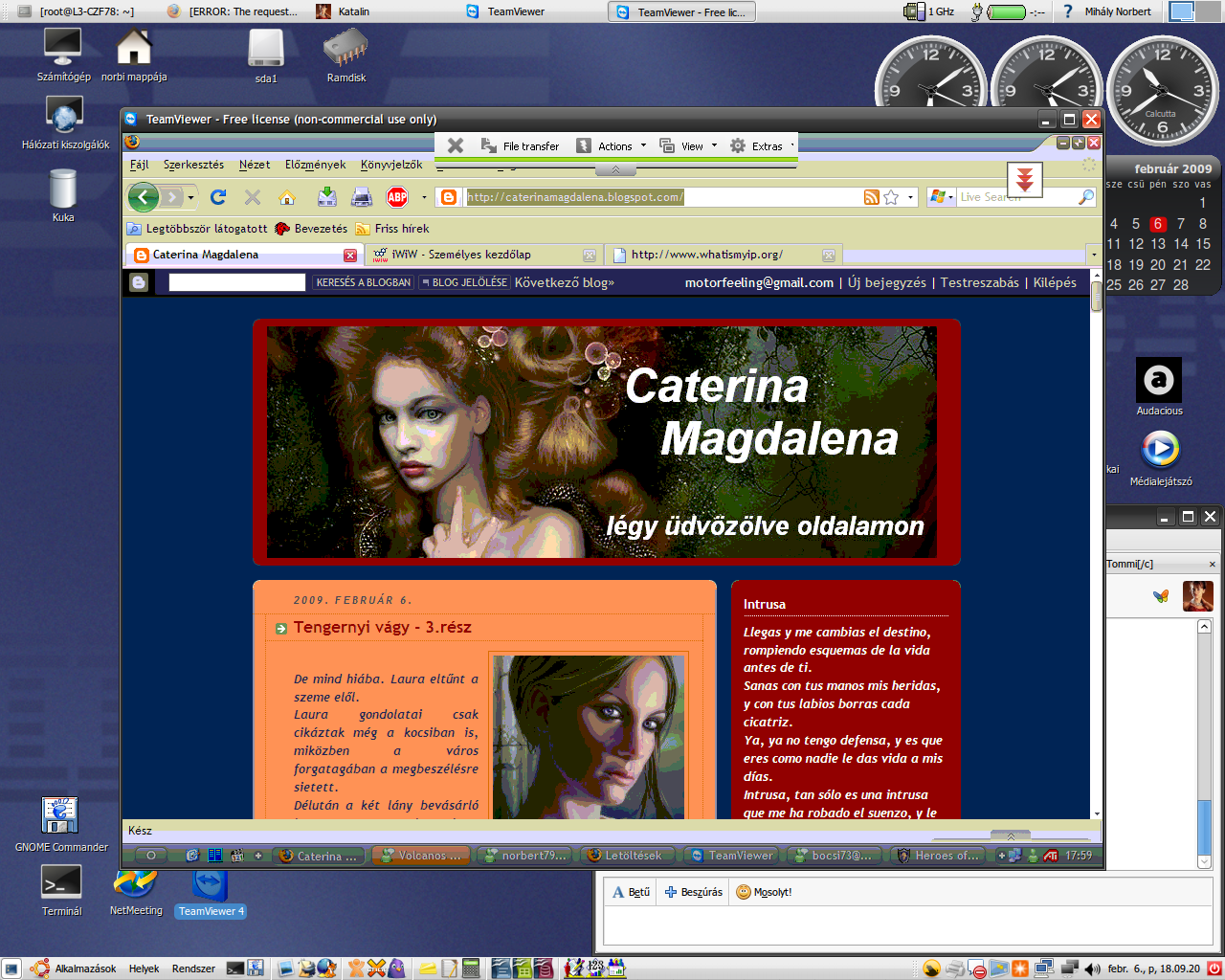This screenshot has height=980, width=1225.
Task: Click the Stop loading X icon in the Firefox toolbar
Action: (253, 197)
